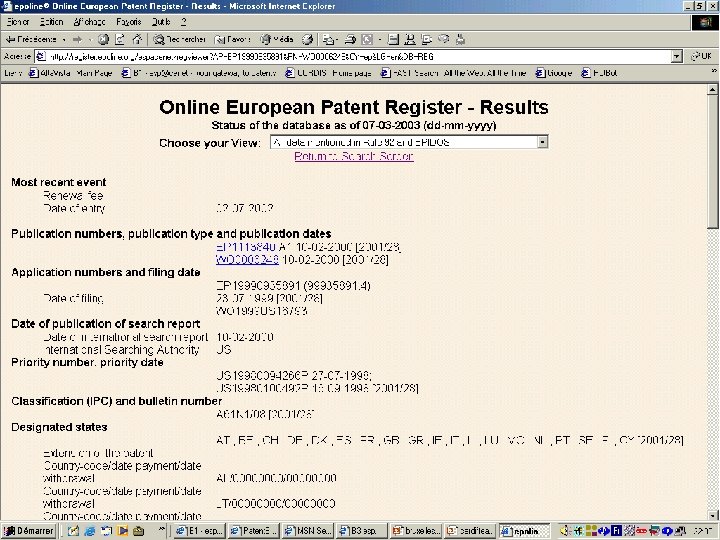Open the HotBot links bar shortcut
Screen dimensions: 720x540
click(x=599, y=73)
